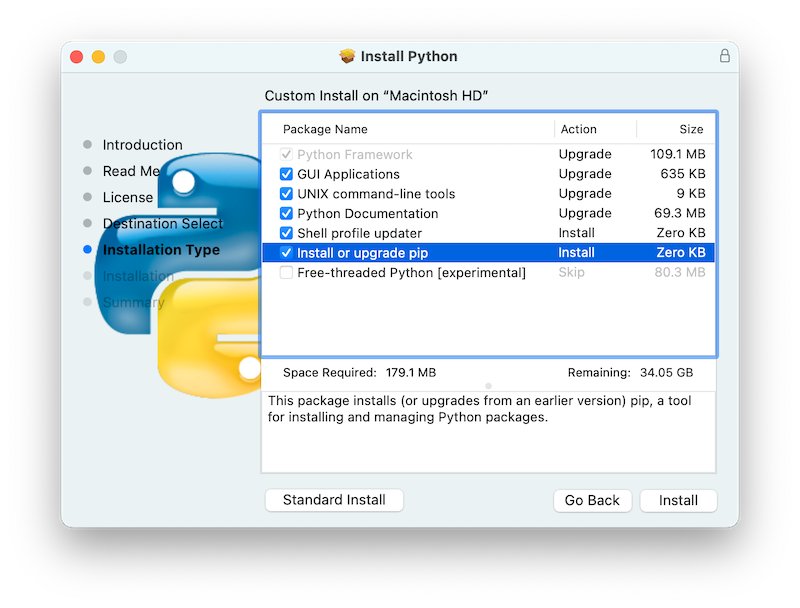Click the Python Framework row label

coord(355,154)
